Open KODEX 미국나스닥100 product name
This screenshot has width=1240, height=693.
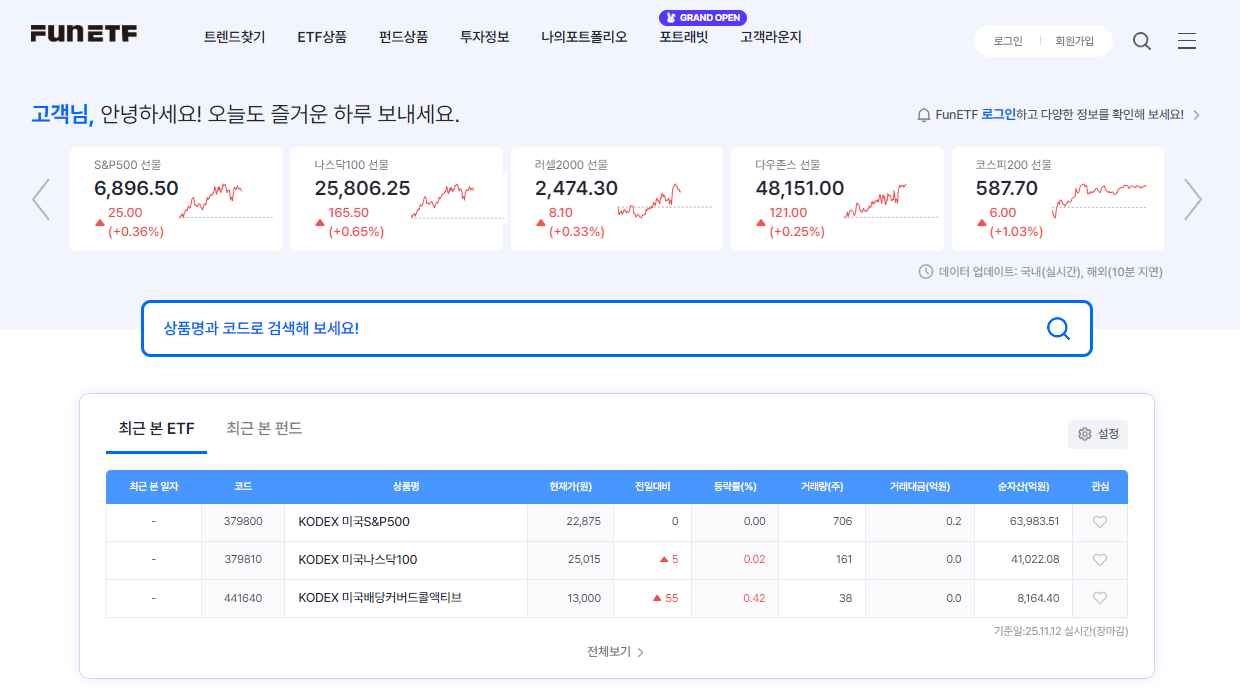pos(358,560)
